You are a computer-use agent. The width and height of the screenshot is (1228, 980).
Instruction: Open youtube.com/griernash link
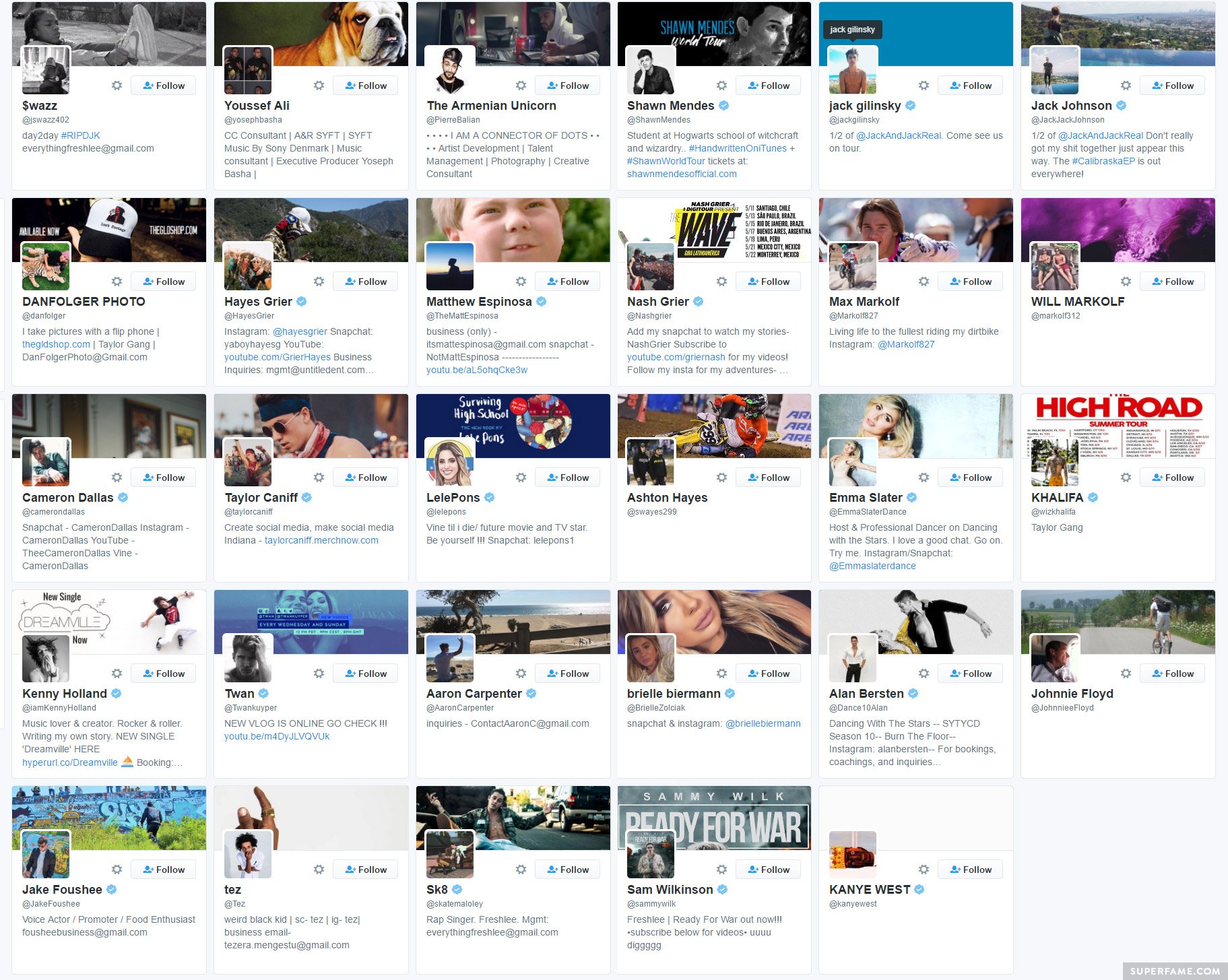click(x=676, y=357)
